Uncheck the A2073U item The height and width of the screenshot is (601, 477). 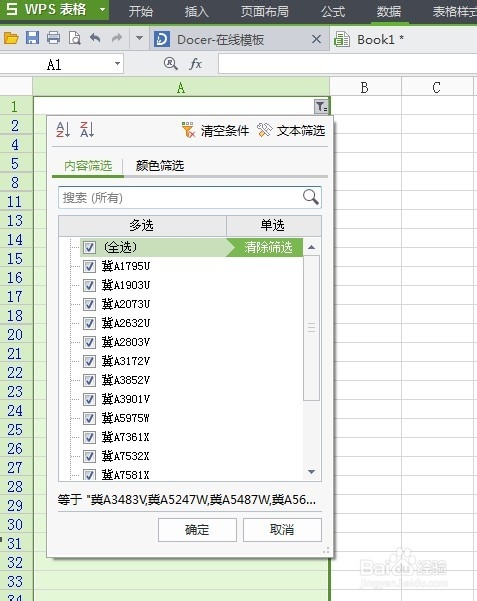89,304
